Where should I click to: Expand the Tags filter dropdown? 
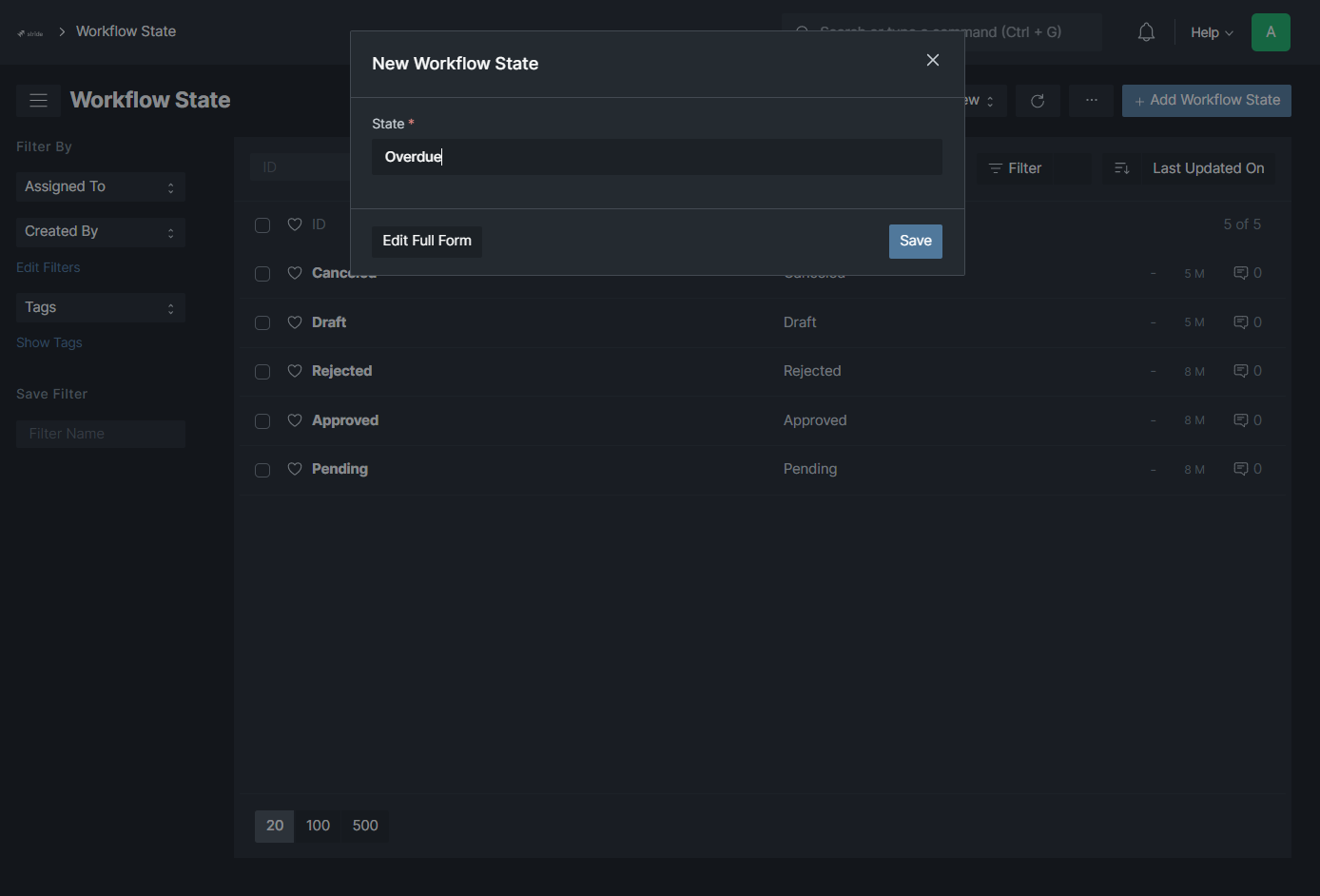[101, 308]
